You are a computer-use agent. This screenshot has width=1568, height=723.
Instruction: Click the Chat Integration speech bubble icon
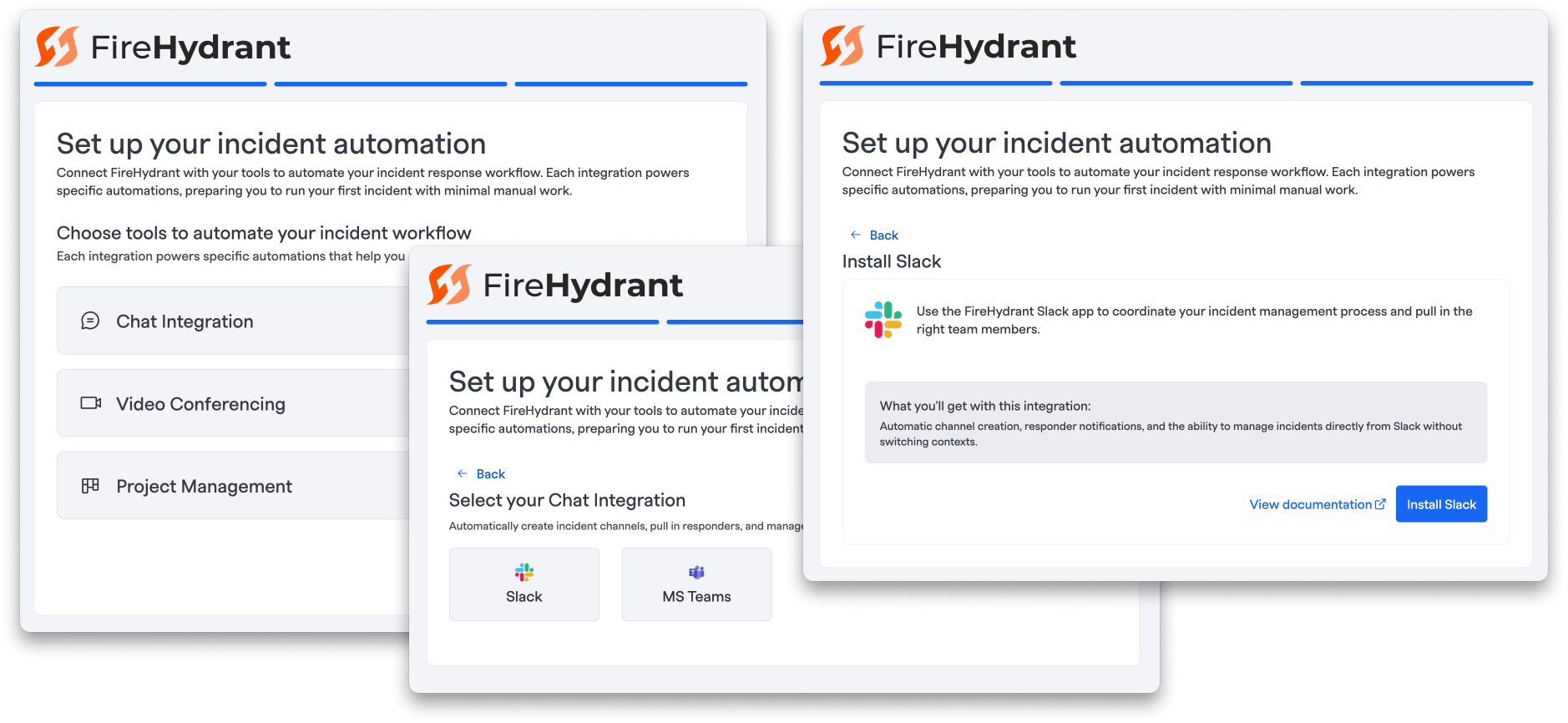(90, 321)
